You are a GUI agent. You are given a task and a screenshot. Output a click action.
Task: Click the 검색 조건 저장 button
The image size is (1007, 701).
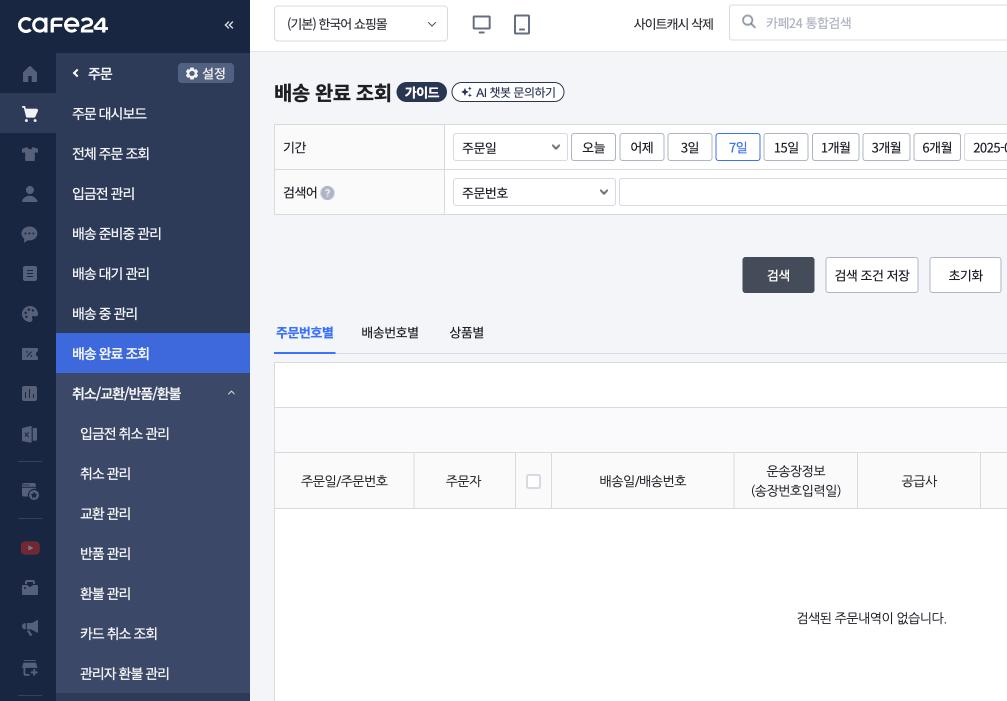(x=871, y=275)
